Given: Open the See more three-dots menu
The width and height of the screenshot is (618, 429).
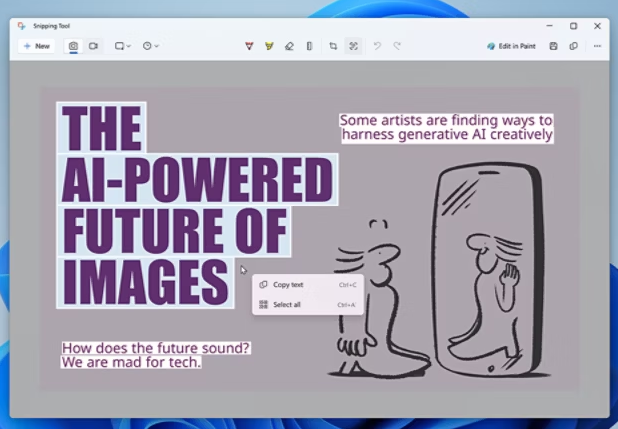Looking at the screenshot, I should coord(597,46).
